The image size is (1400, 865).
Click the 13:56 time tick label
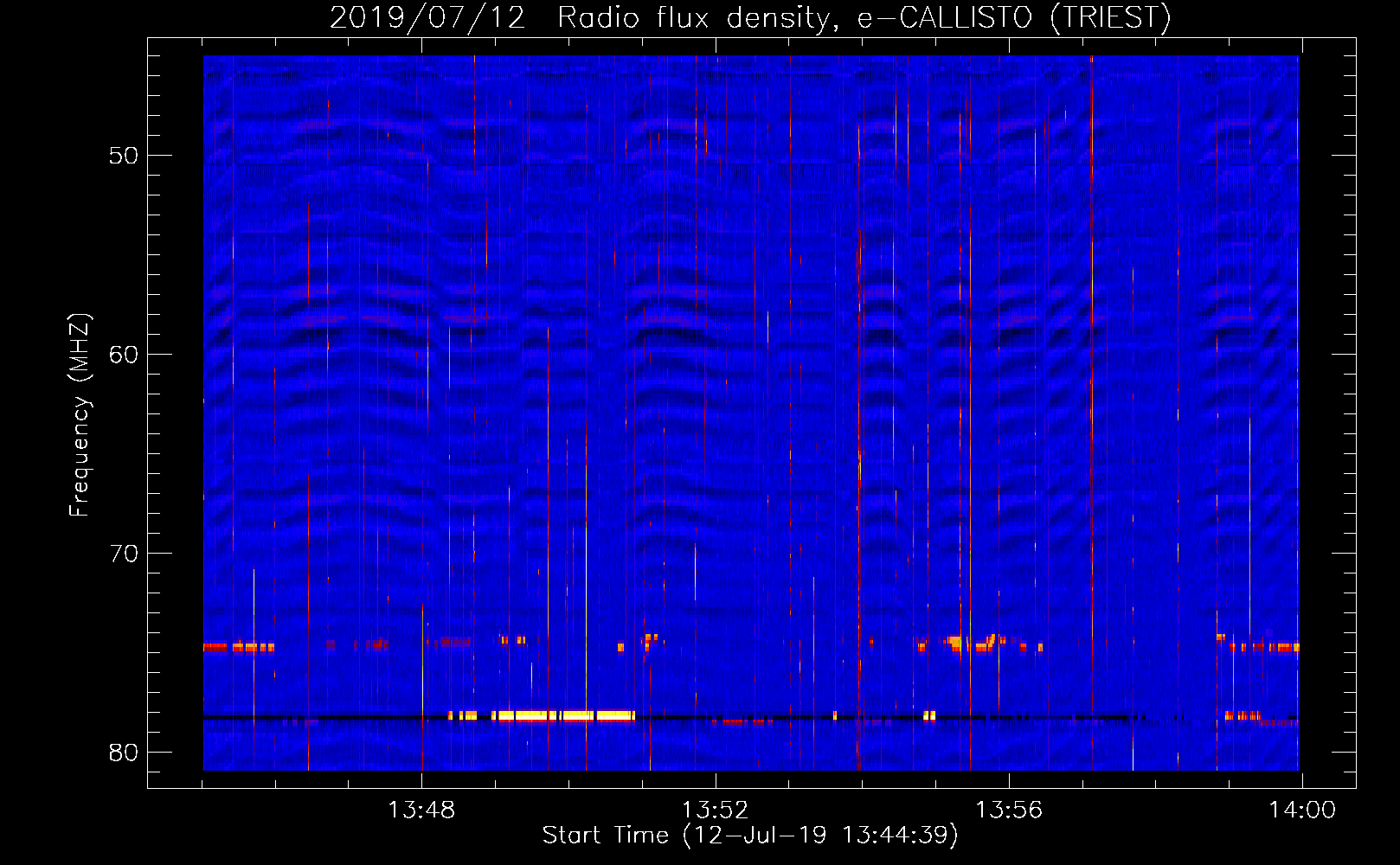1009,811
